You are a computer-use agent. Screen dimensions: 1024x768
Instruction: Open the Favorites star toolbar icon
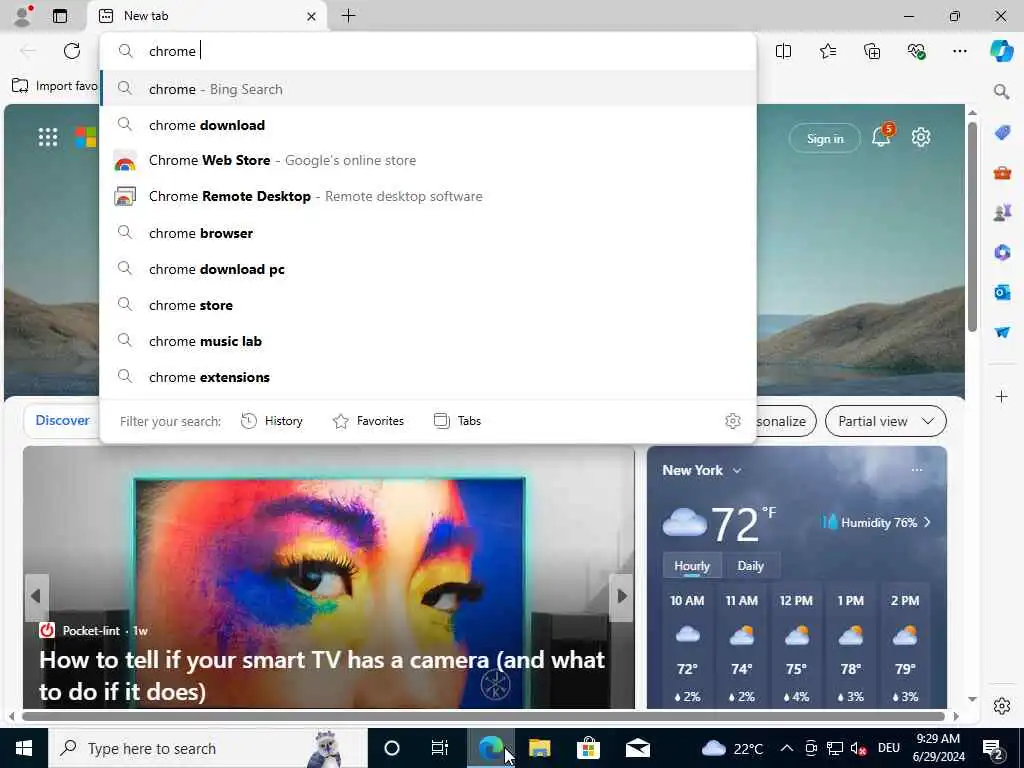coord(827,51)
